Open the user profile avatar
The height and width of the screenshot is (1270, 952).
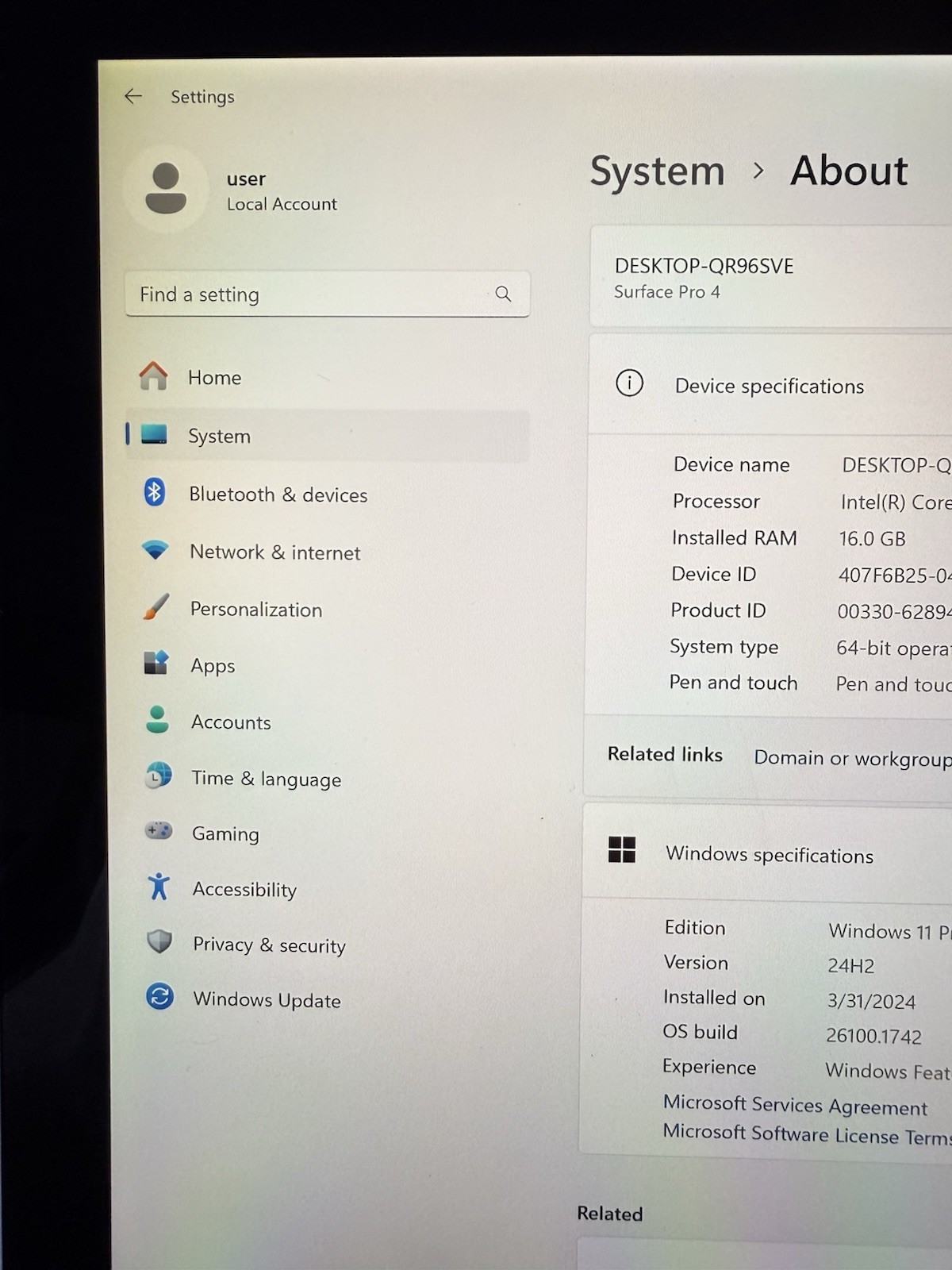(166, 189)
